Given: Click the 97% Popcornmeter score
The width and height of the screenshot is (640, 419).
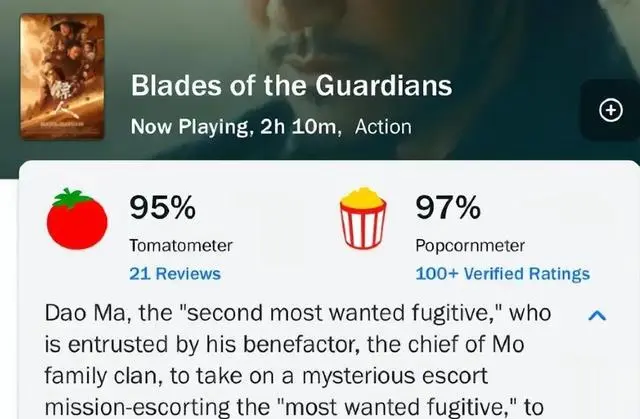Looking at the screenshot, I should 448,207.
